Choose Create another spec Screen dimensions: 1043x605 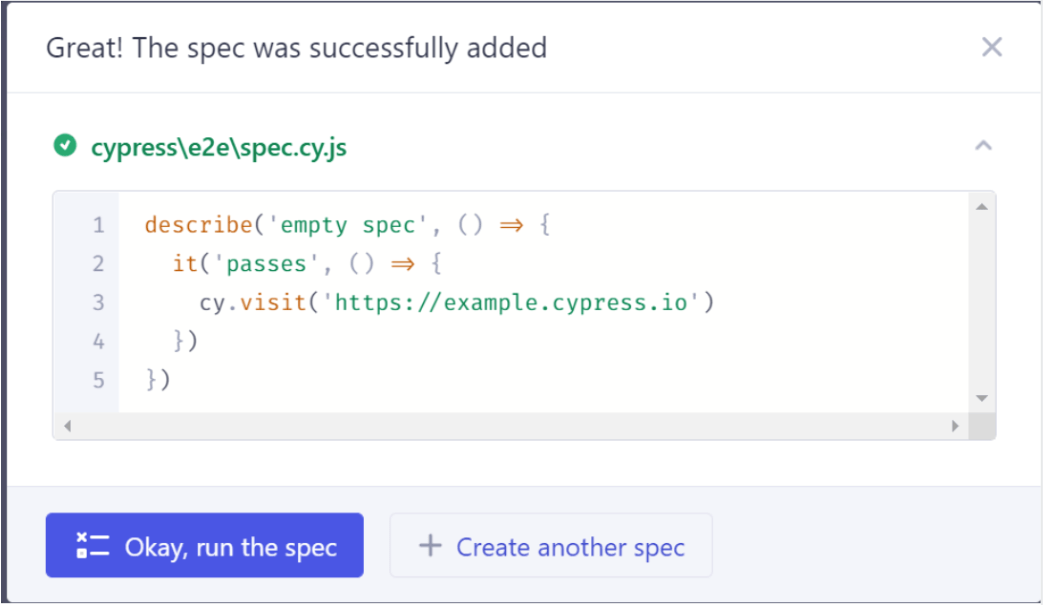[x=550, y=545]
